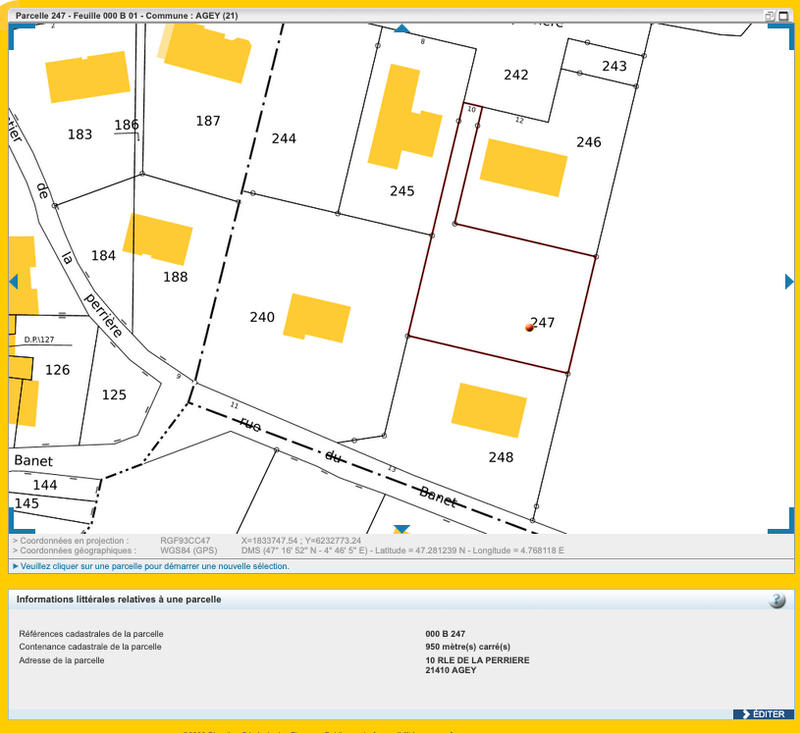Image resolution: width=800 pixels, height=733 pixels.
Task: Pan diagonally using the bottom-left corner arrow
Action: [x=12, y=528]
